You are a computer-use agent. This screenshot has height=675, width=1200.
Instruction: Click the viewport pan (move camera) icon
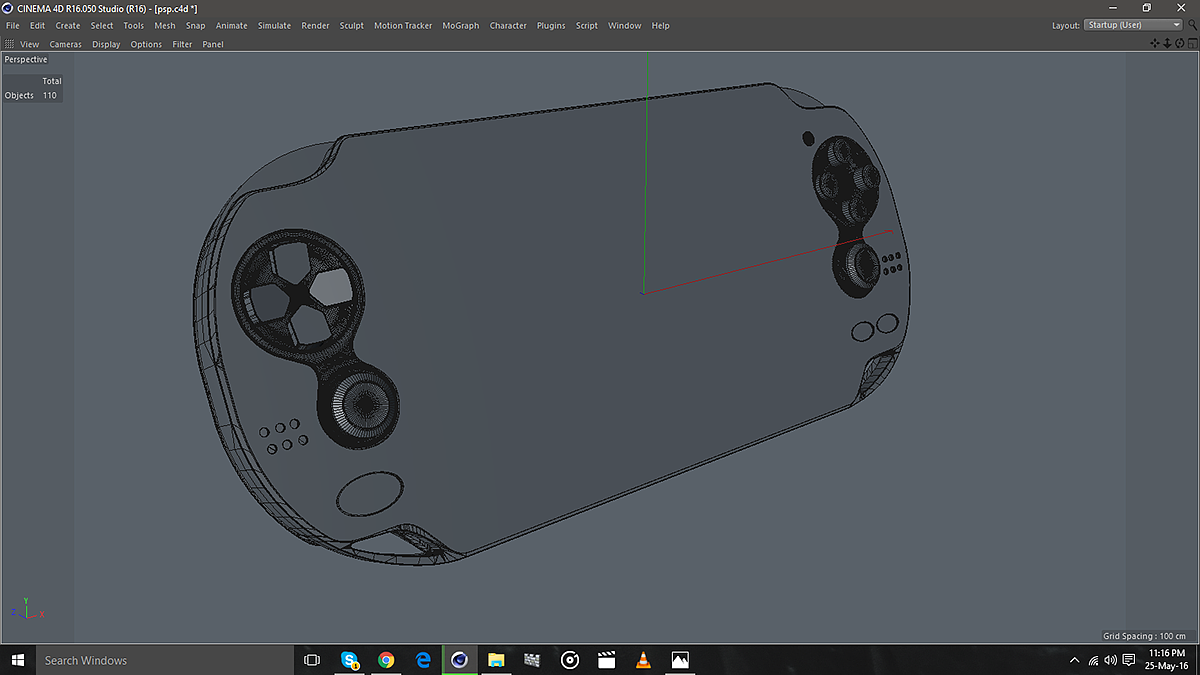pos(1155,43)
